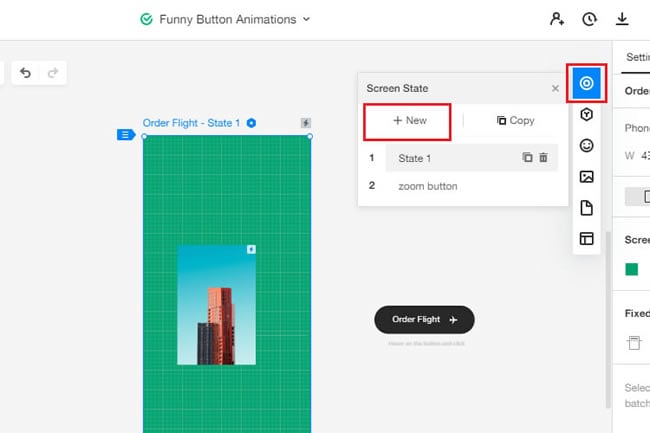
Task: Open the icons library smiley icon
Action: pos(586,145)
